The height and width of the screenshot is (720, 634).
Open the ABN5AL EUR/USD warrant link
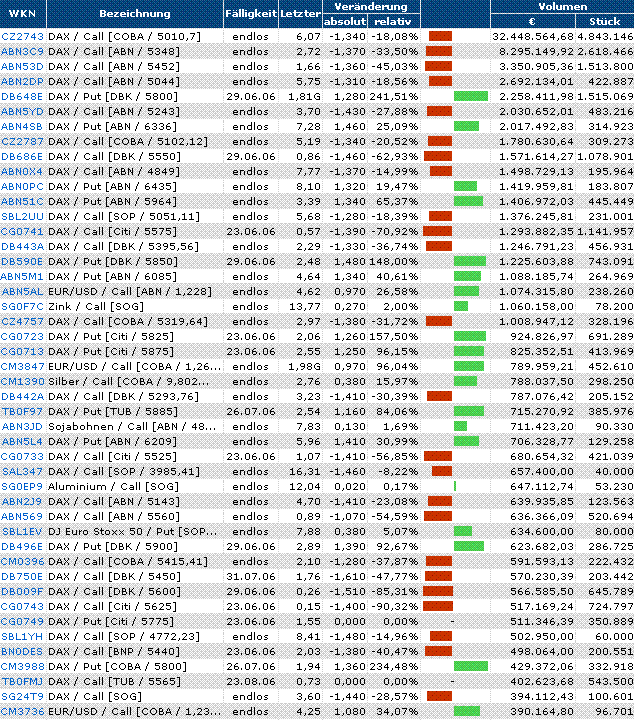click(22, 291)
